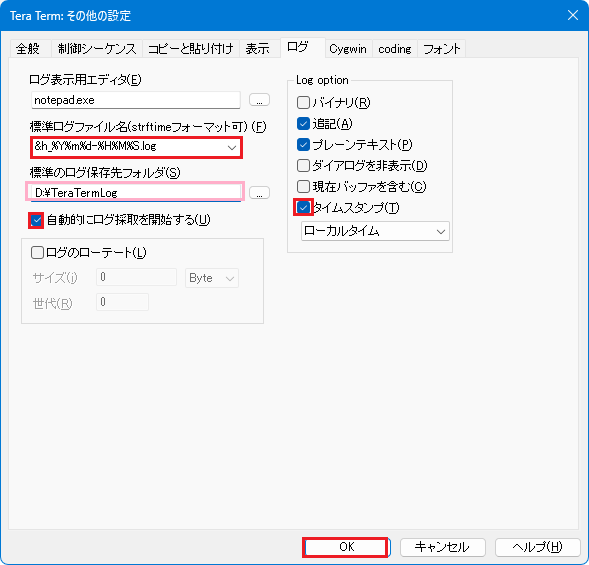Click the &h_%Y%m%d-%H%M%S.log filename text
Viewport: 589px width, 565px height.
click(95, 147)
